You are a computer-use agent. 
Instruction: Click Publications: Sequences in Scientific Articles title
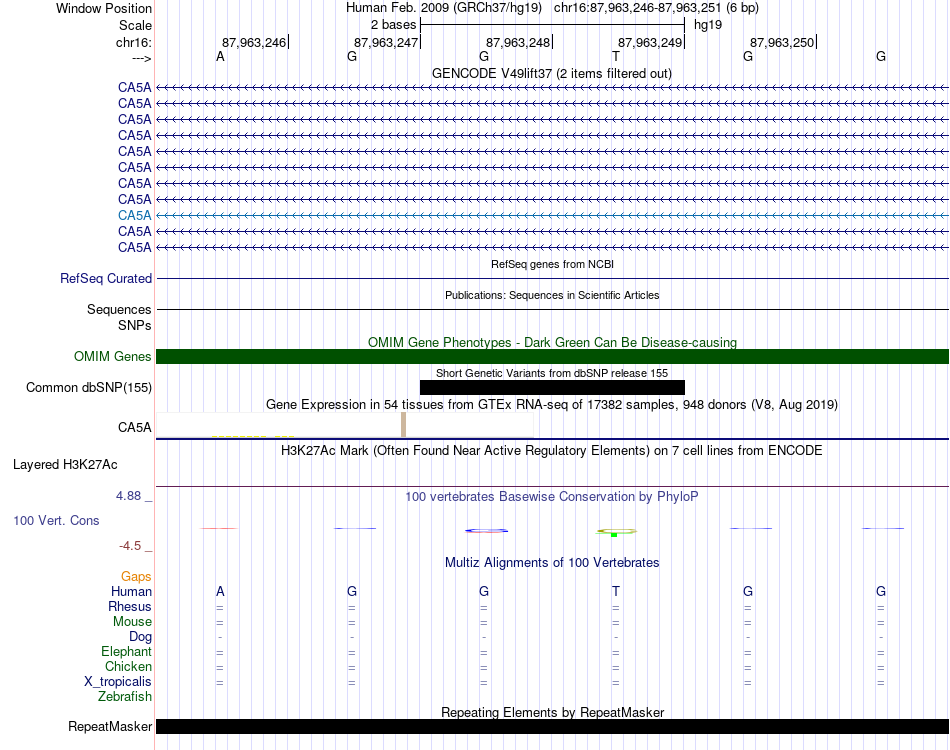point(552,295)
